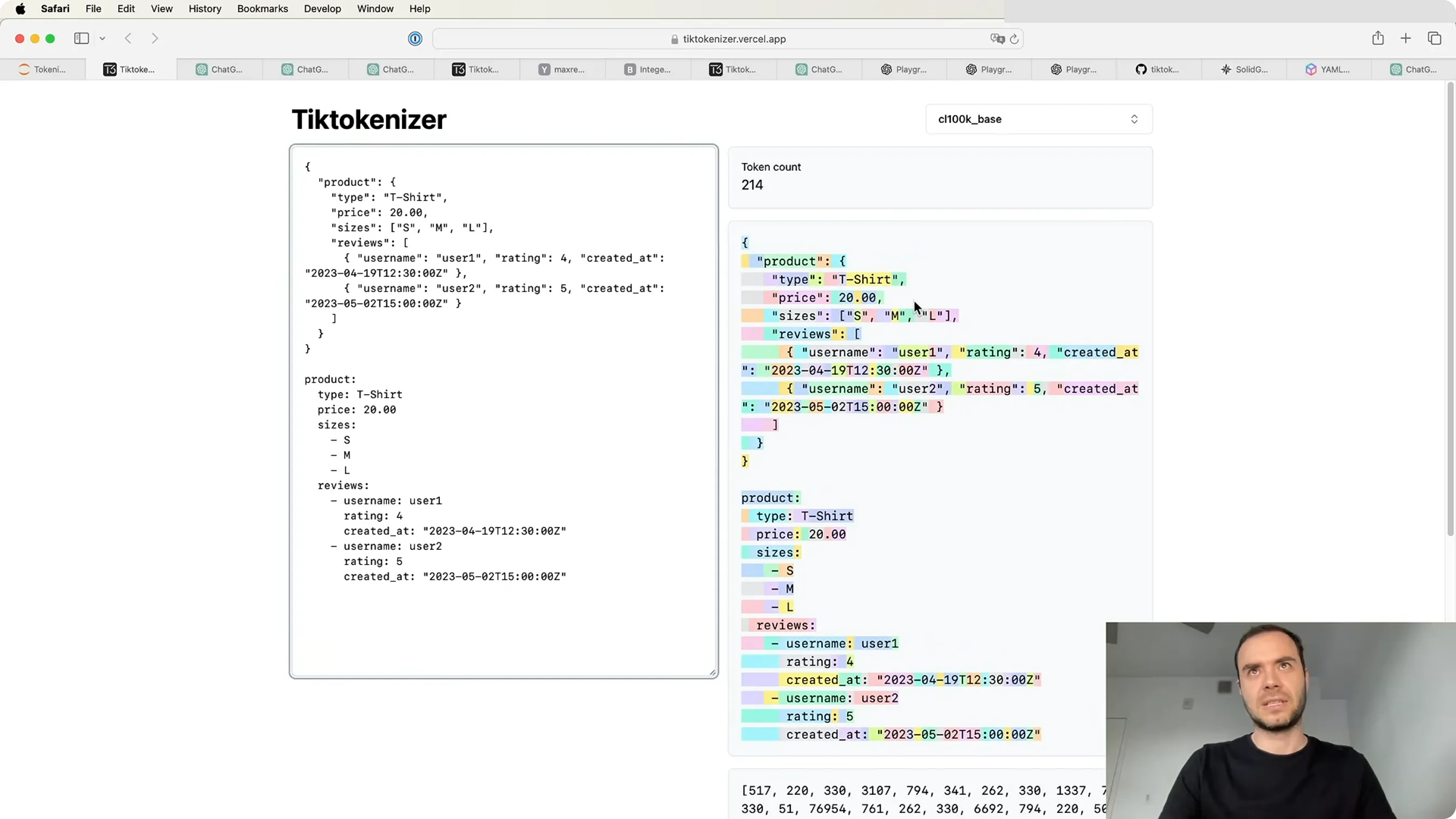Open a new tab with plus icon
The image size is (1456, 819).
(x=1406, y=38)
